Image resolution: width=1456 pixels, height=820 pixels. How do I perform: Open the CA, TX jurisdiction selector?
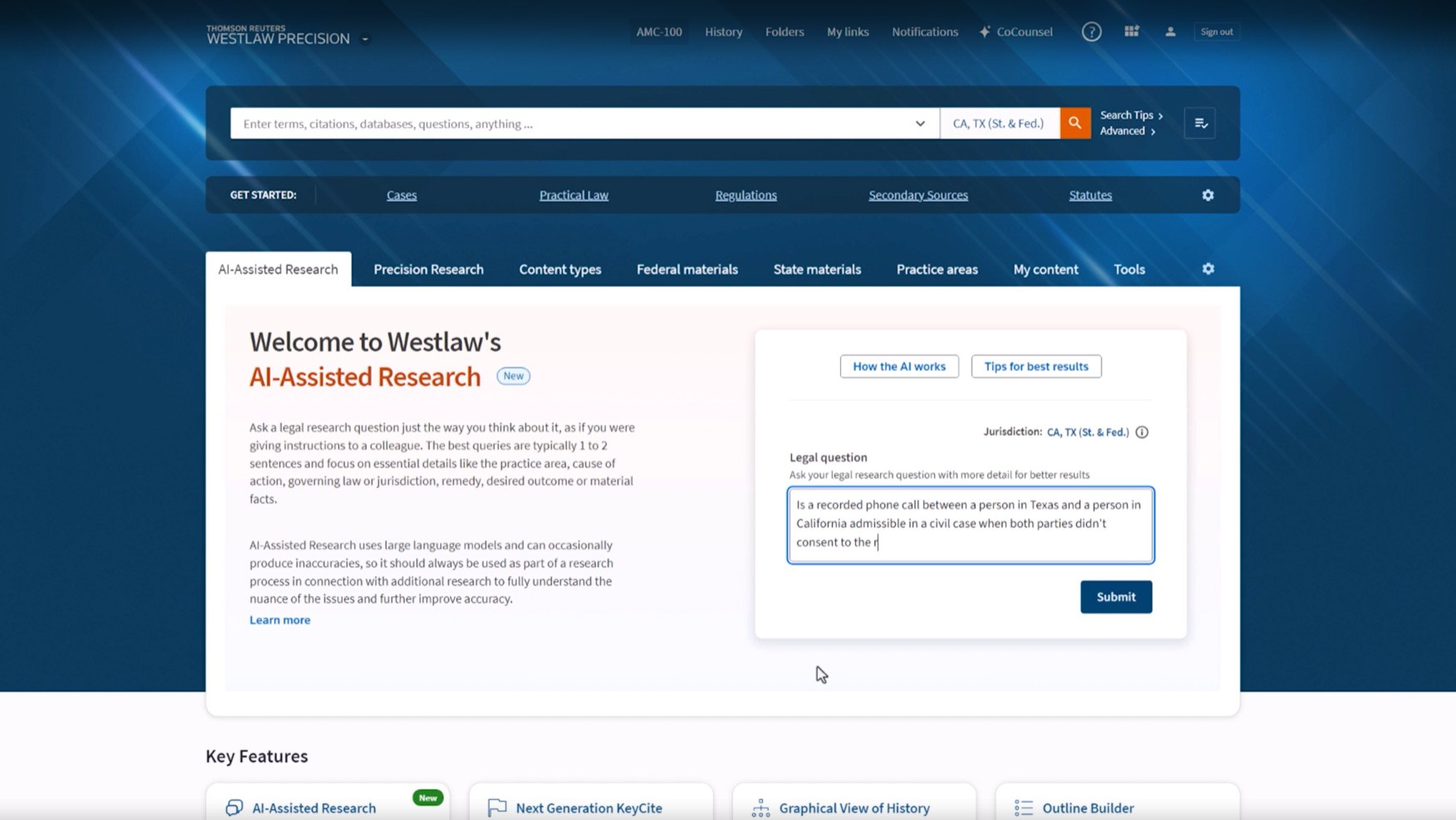coord(999,123)
